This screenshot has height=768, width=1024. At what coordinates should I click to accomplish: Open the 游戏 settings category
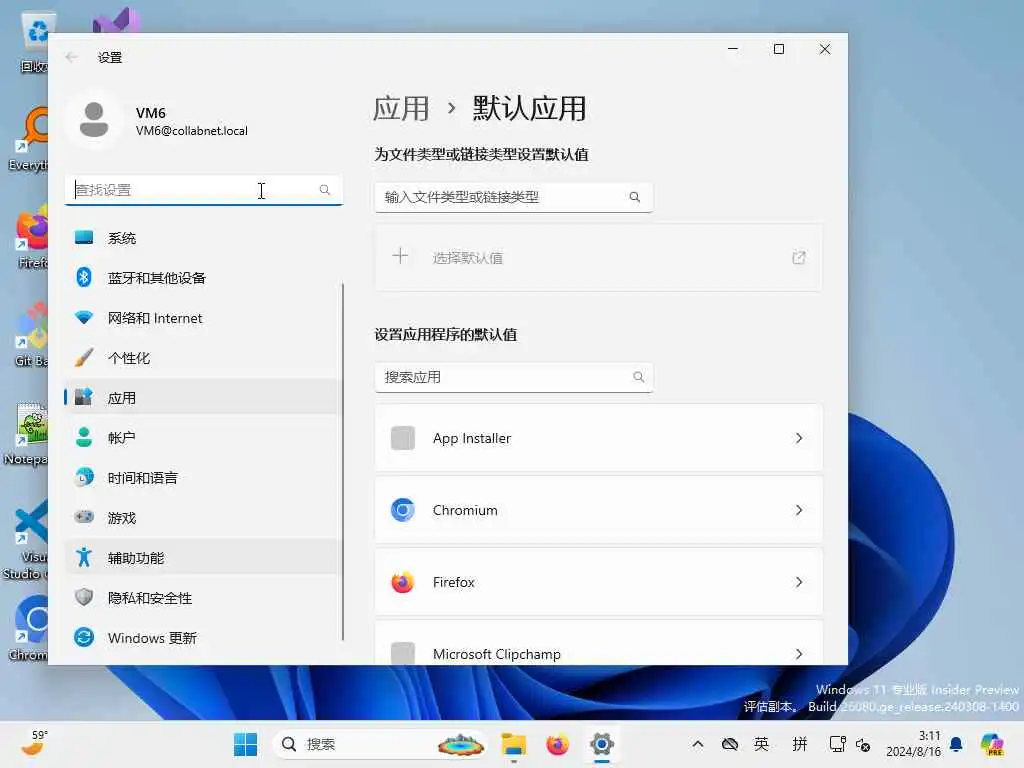click(x=202, y=518)
